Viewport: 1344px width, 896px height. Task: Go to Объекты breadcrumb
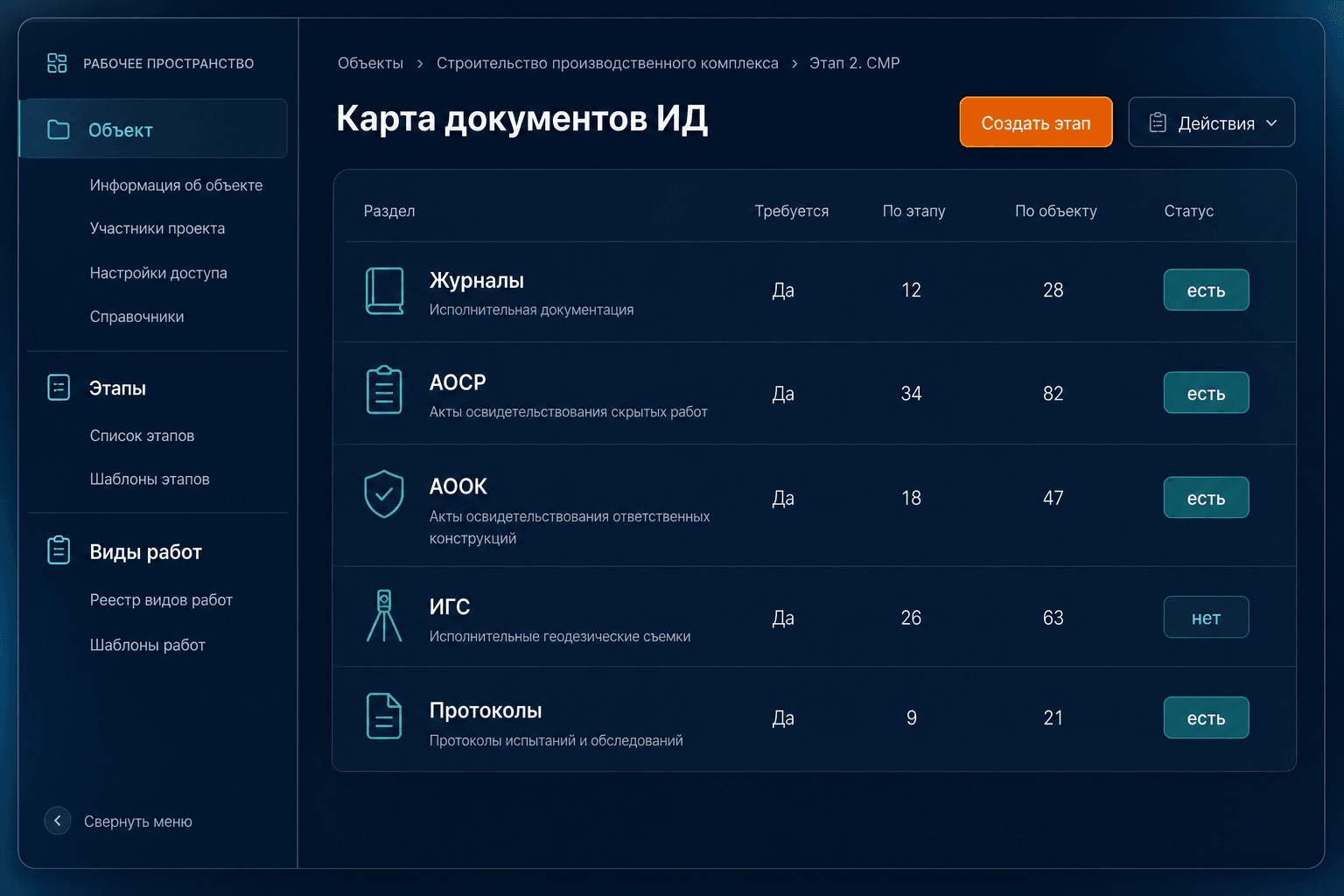pyautogui.click(x=370, y=63)
